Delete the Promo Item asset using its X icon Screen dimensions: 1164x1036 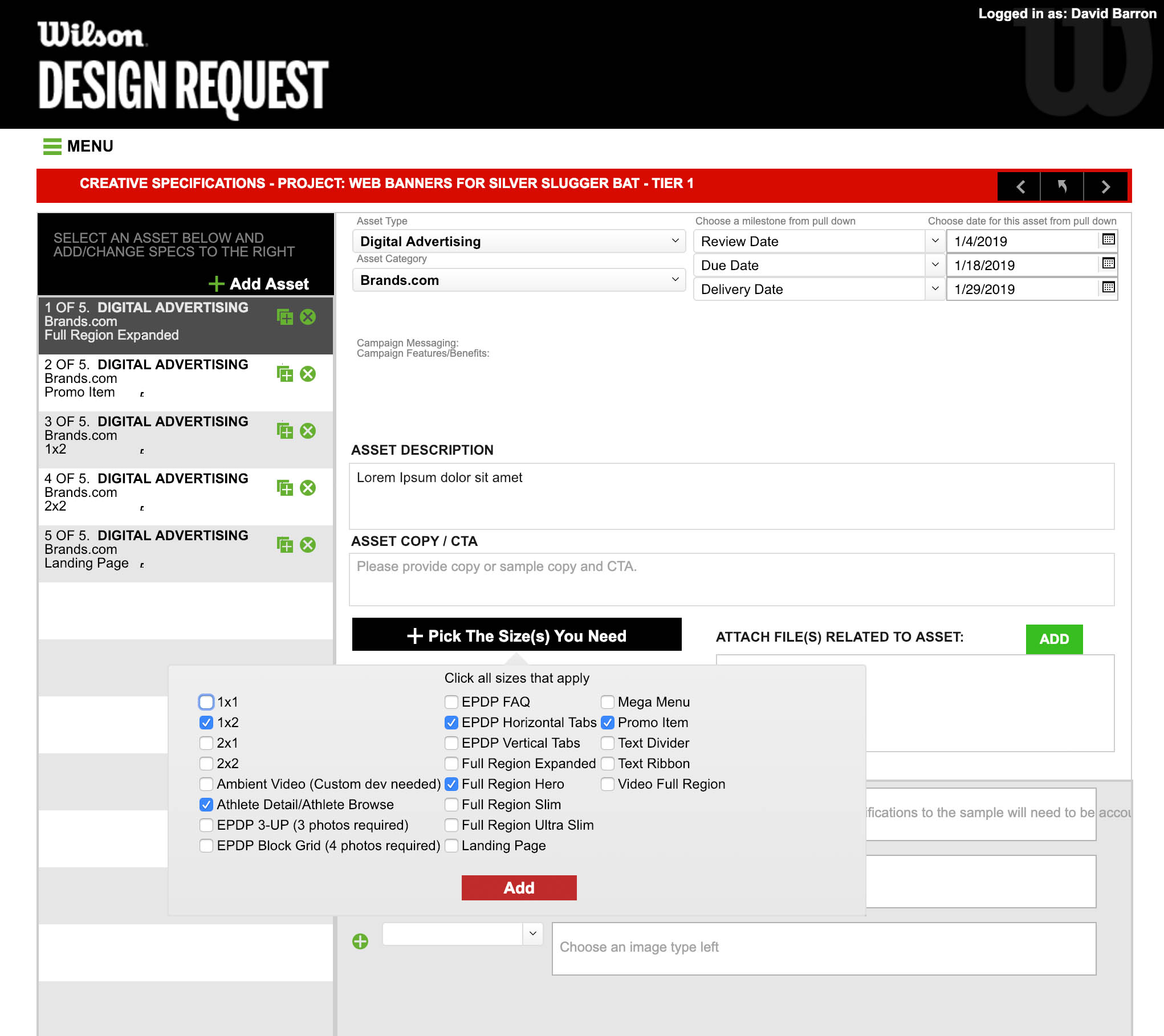(308, 374)
